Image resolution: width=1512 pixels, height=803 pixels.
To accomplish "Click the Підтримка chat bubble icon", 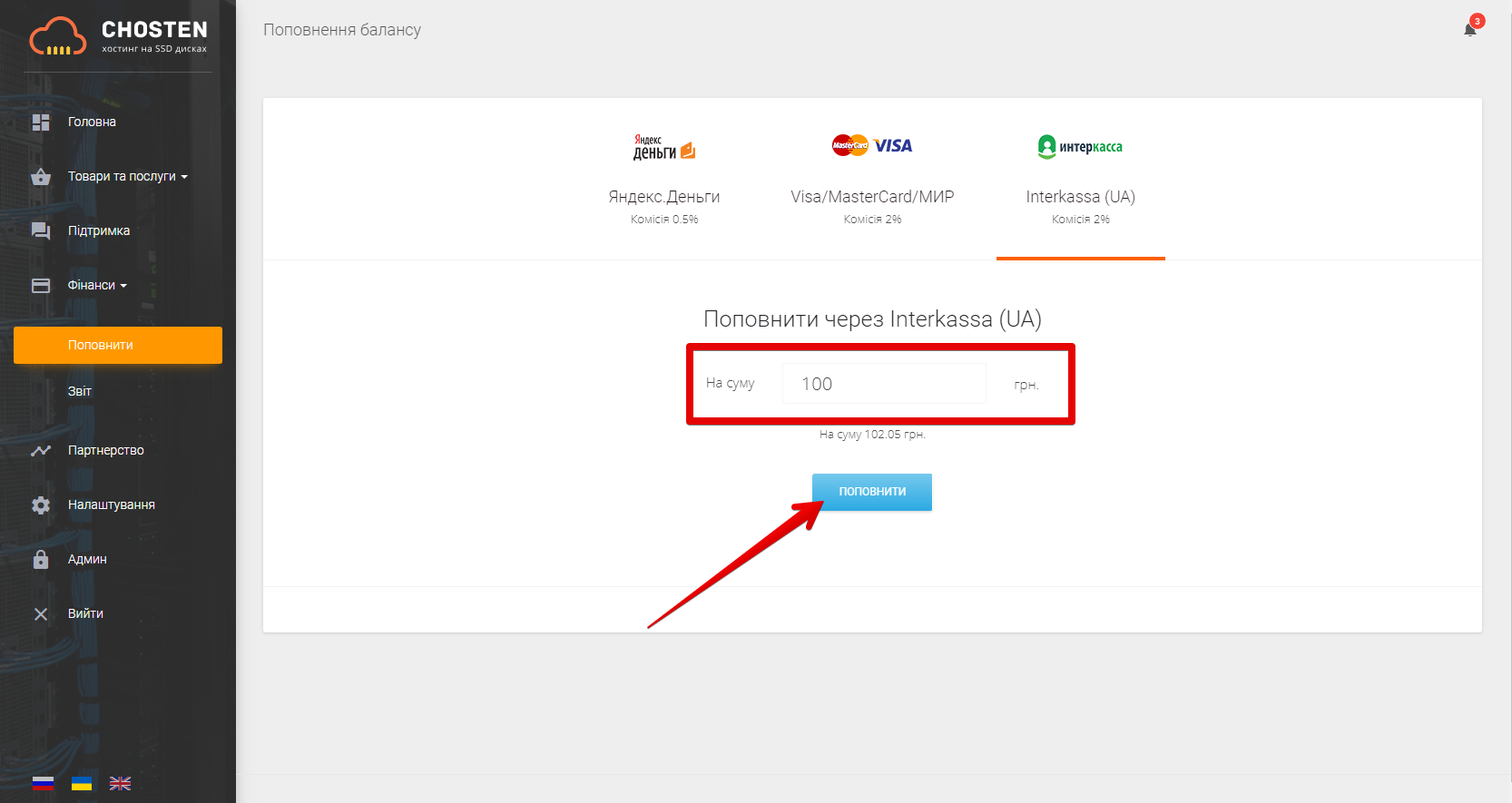I will click(x=41, y=230).
